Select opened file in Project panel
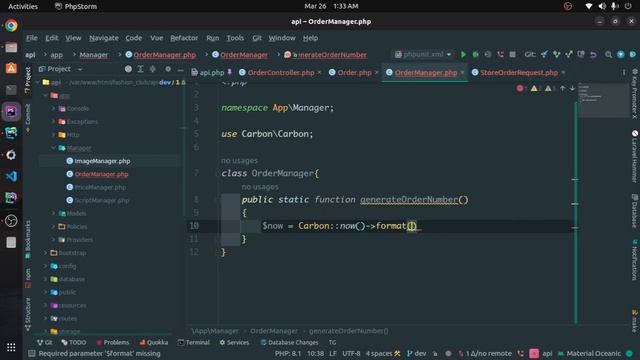Screen dimensions: 640x360 tap(128, 69)
